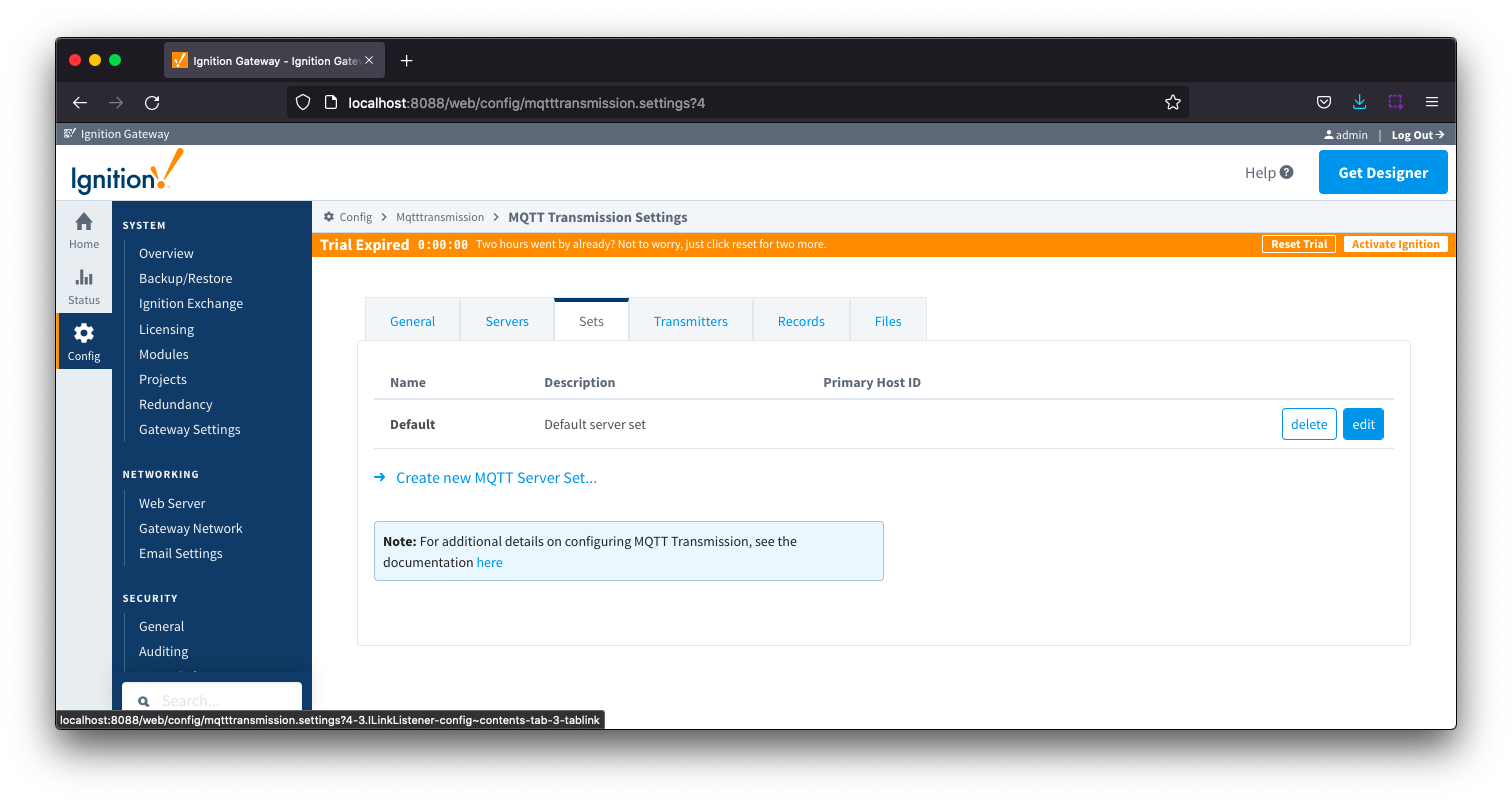The width and height of the screenshot is (1512, 803).
Task: Reload the page
Action: click(152, 102)
